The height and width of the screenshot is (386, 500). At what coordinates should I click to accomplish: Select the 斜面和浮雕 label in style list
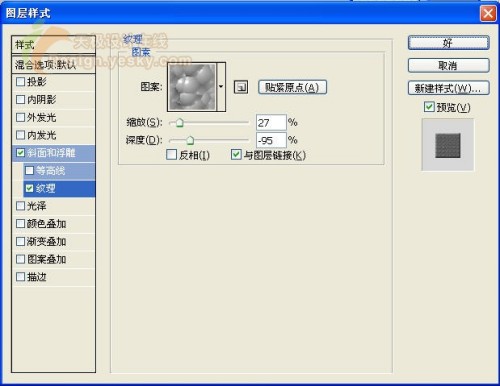tap(51, 153)
